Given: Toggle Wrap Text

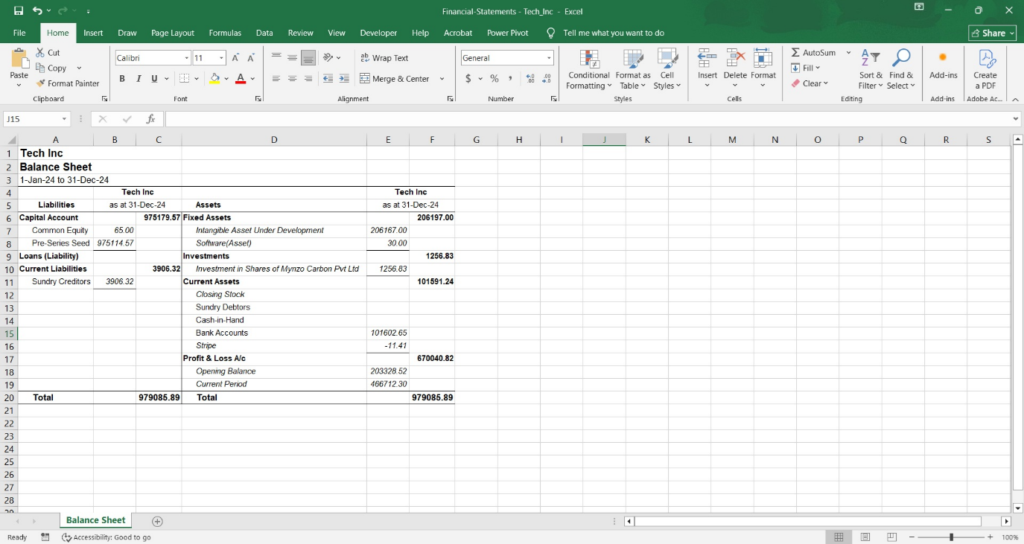Looking at the screenshot, I should [384, 57].
